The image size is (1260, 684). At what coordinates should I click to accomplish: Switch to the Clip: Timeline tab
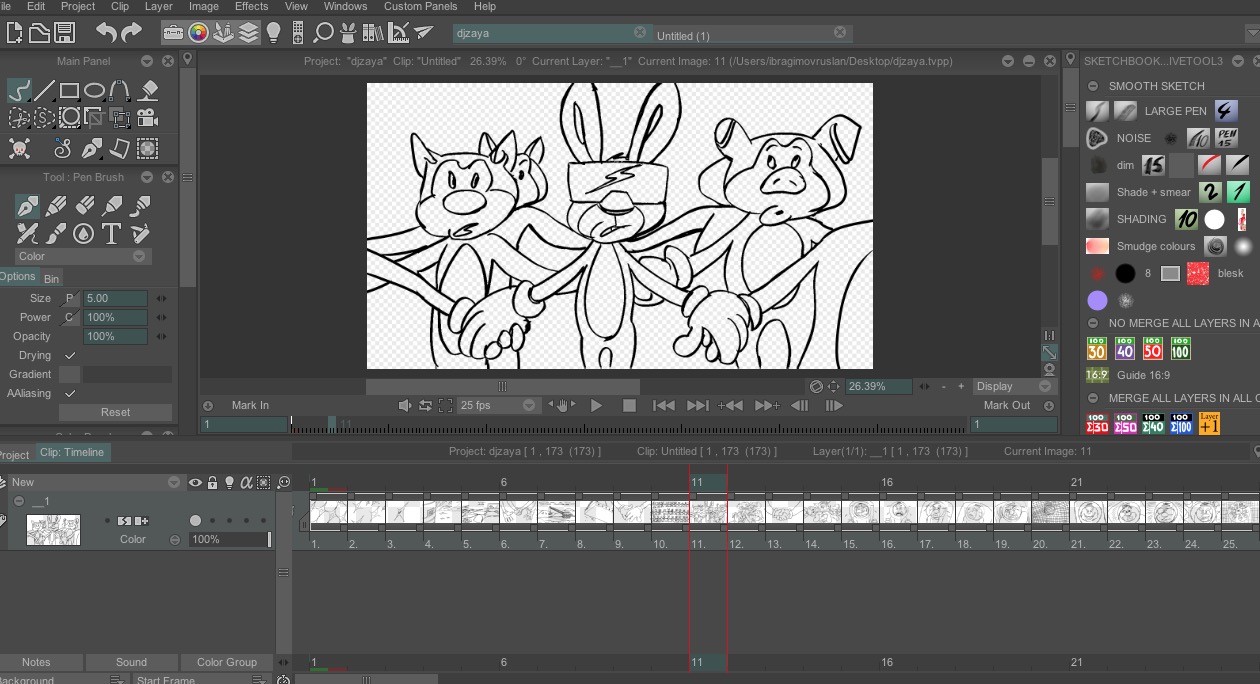[72, 452]
